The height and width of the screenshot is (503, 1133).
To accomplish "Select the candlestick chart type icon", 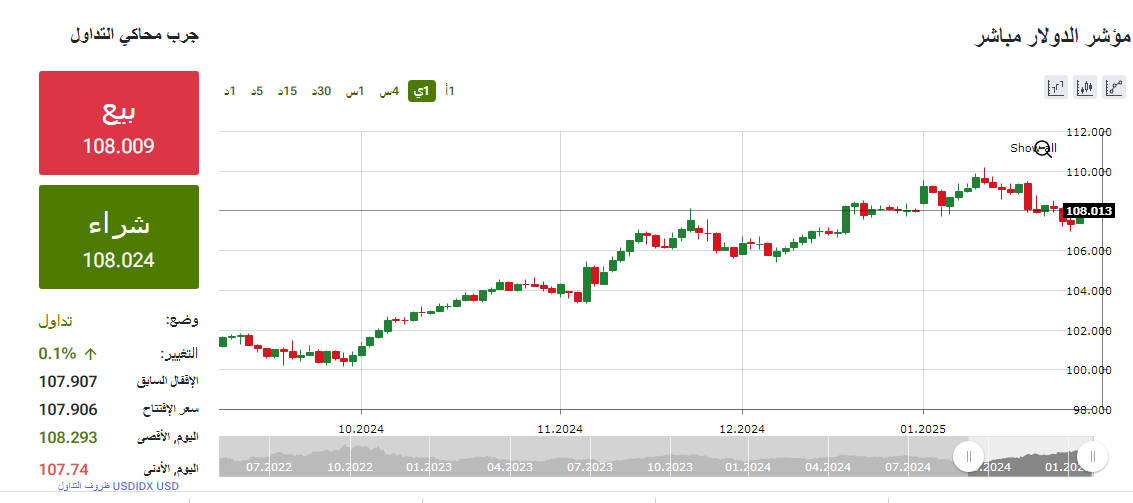I will point(1085,88).
